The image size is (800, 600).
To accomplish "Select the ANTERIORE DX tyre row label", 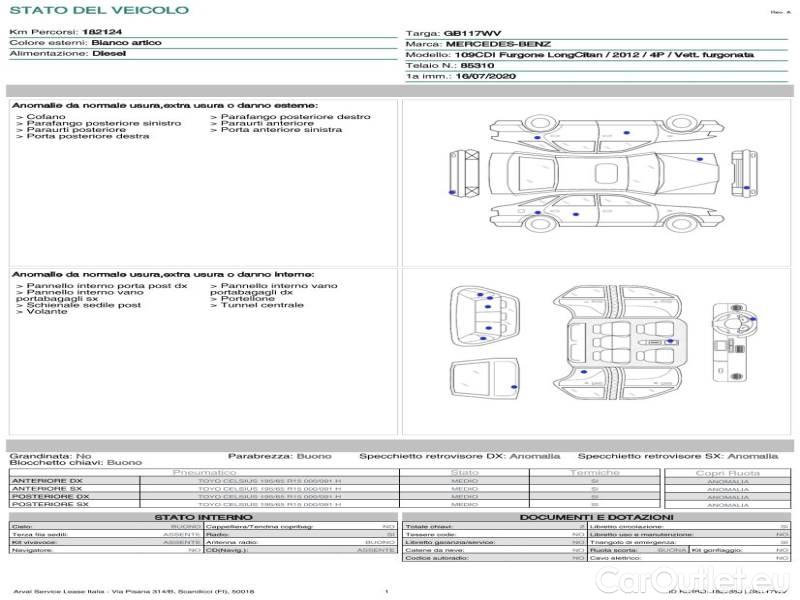I will point(47,481).
